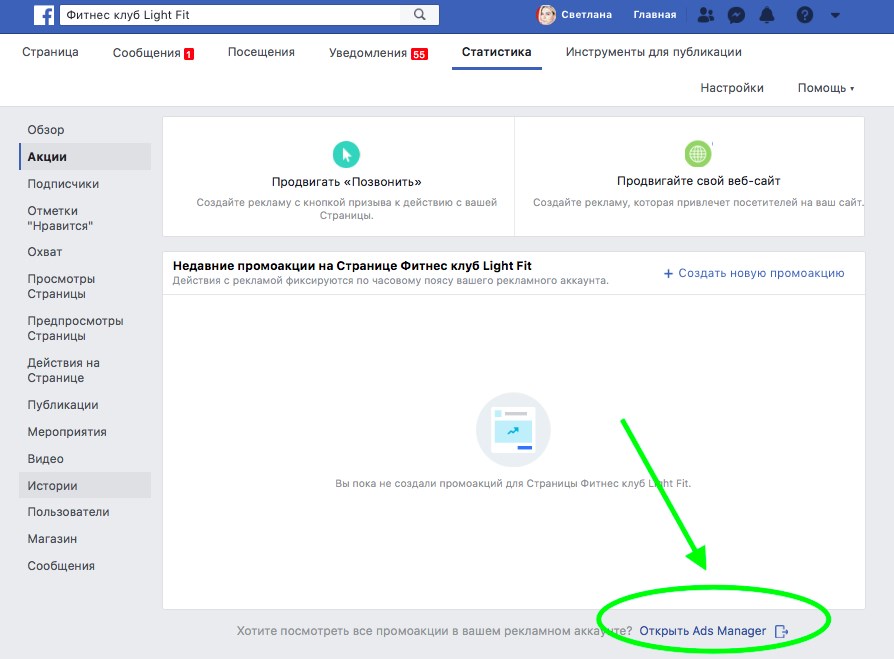
Task: Open the notifications bell icon
Action: 767,15
